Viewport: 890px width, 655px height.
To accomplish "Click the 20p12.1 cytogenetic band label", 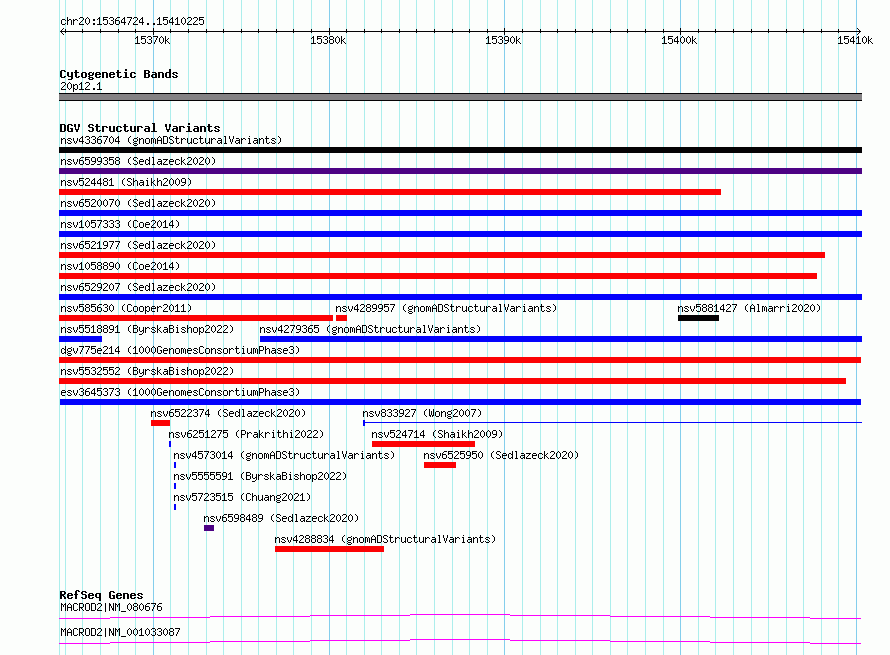I will pyautogui.click(x=81, y=86).
